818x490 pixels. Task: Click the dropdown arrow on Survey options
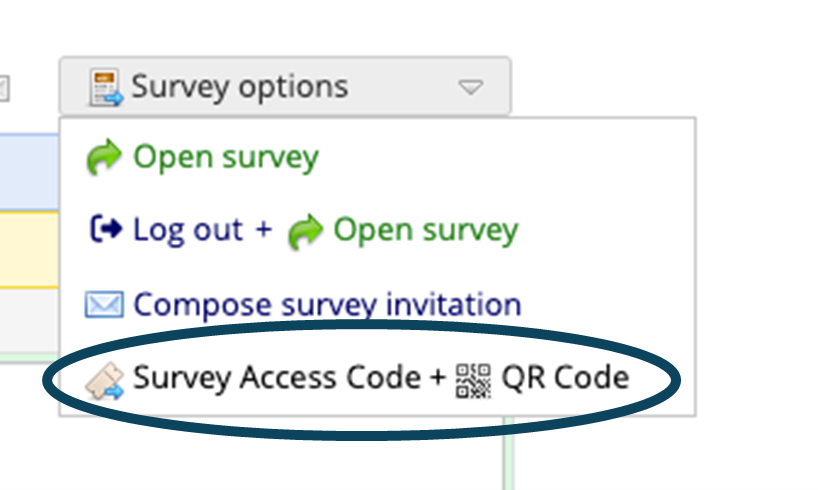pyautogui.click(x=470, y=87)
